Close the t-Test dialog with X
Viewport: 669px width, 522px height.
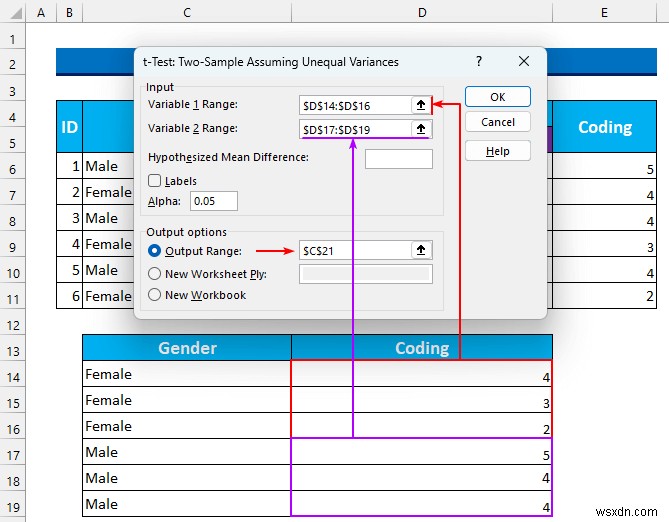pos(524,61)
